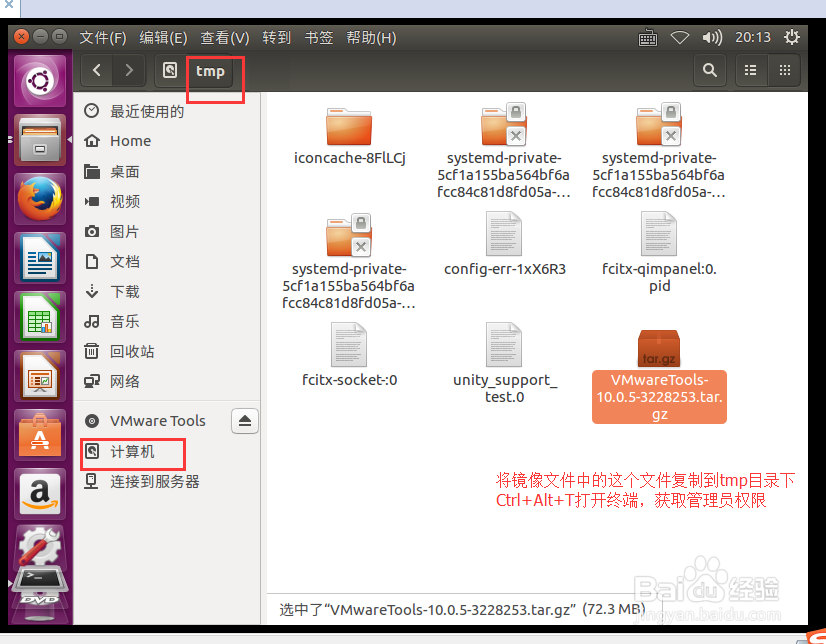Go to Home in the sidebar
The image size is (826, 644).
[x=169, y=141]
